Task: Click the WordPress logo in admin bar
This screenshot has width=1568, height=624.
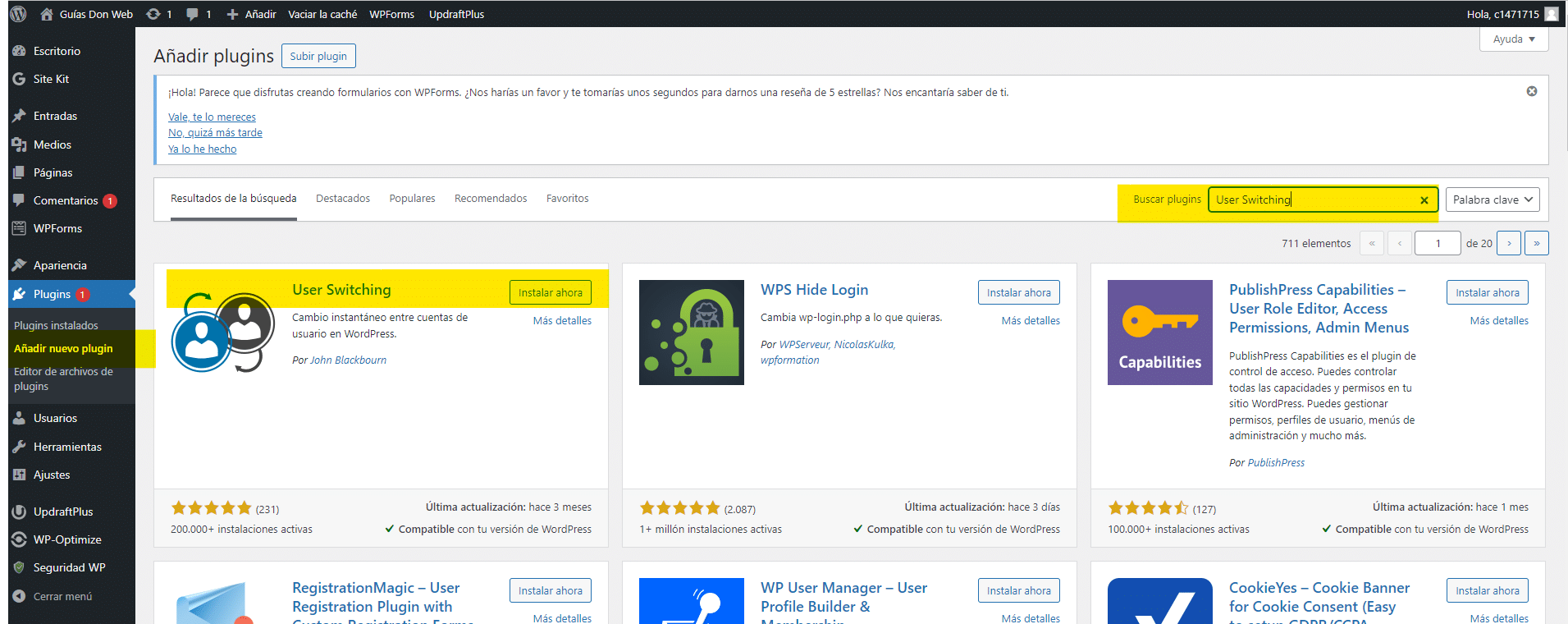Action: pos(18,14)
